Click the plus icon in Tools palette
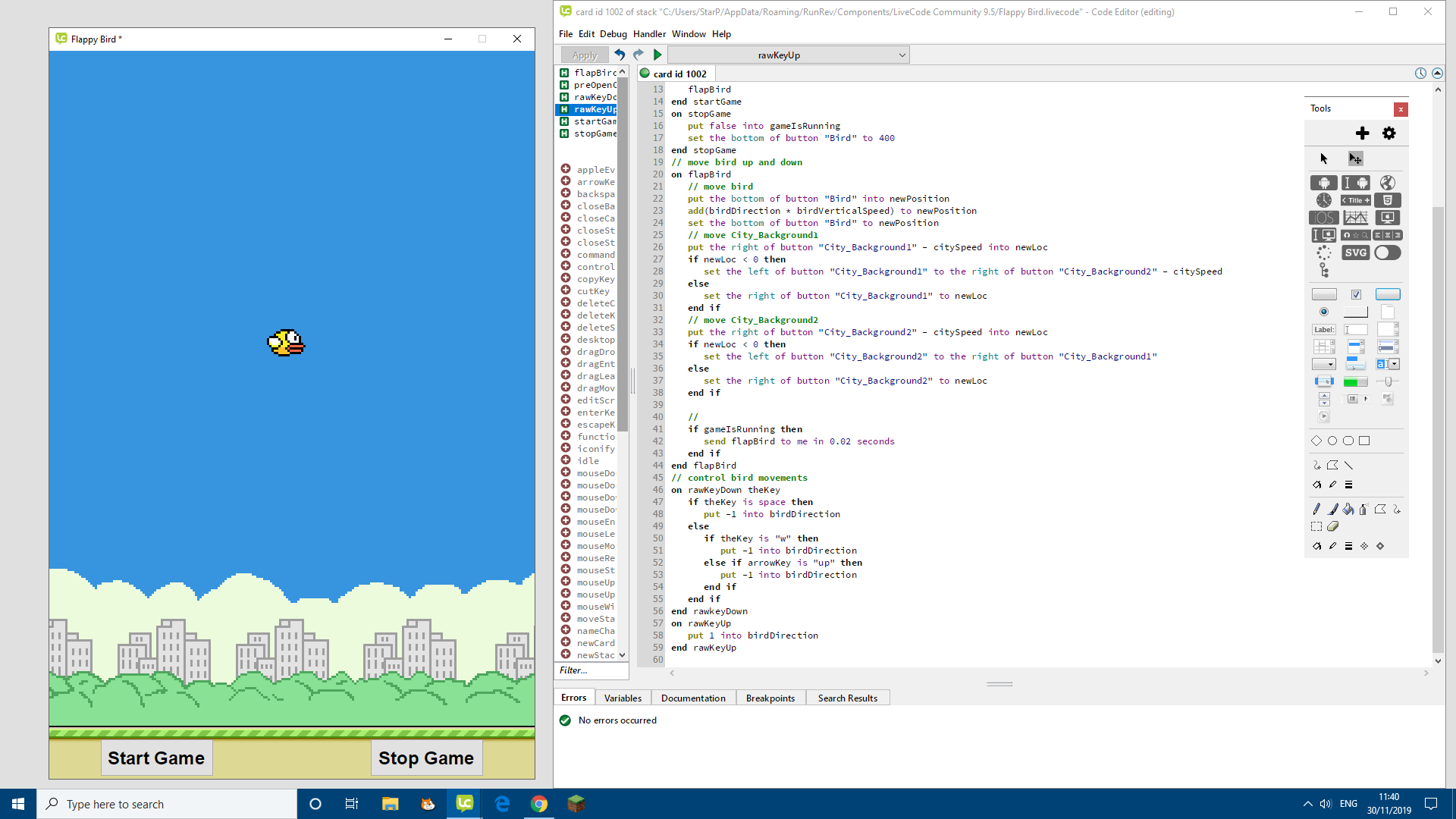 click(1362, 133)
